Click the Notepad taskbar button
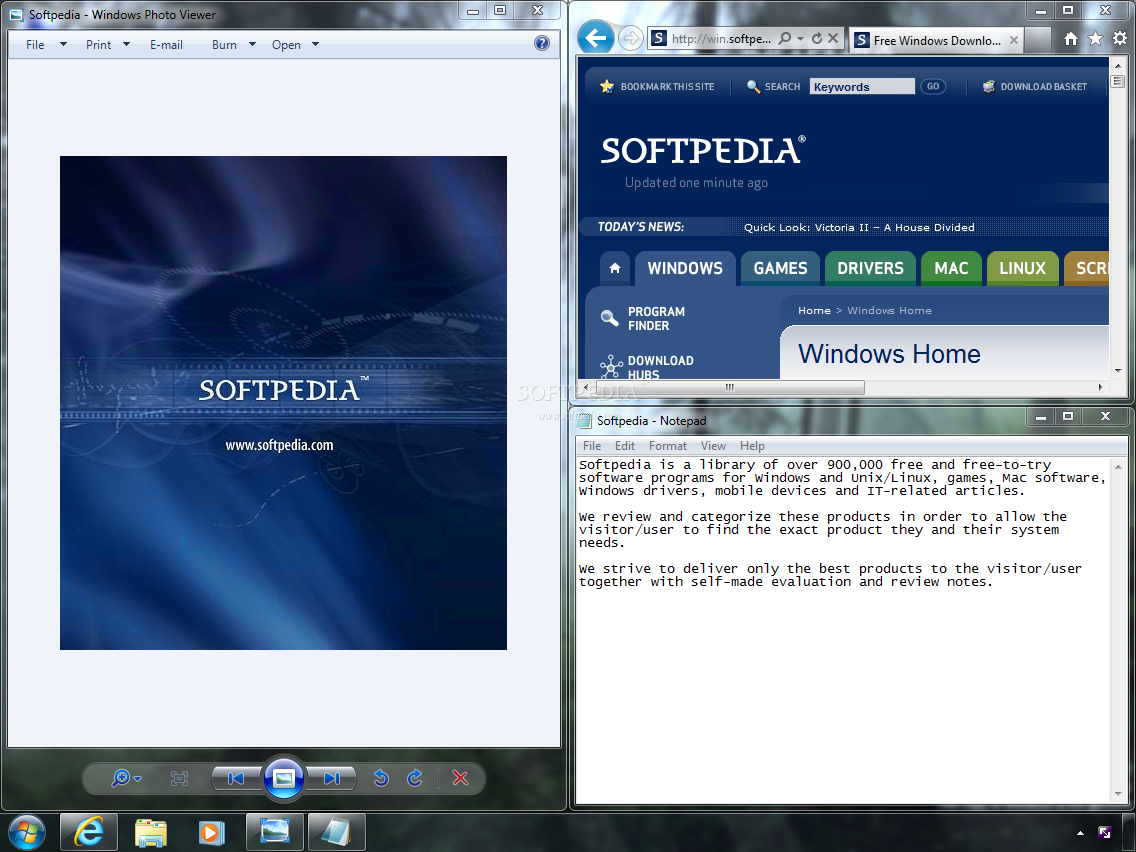Image resolution: width=1136 pixels, height=852 pixels. (x=337, y=831)
